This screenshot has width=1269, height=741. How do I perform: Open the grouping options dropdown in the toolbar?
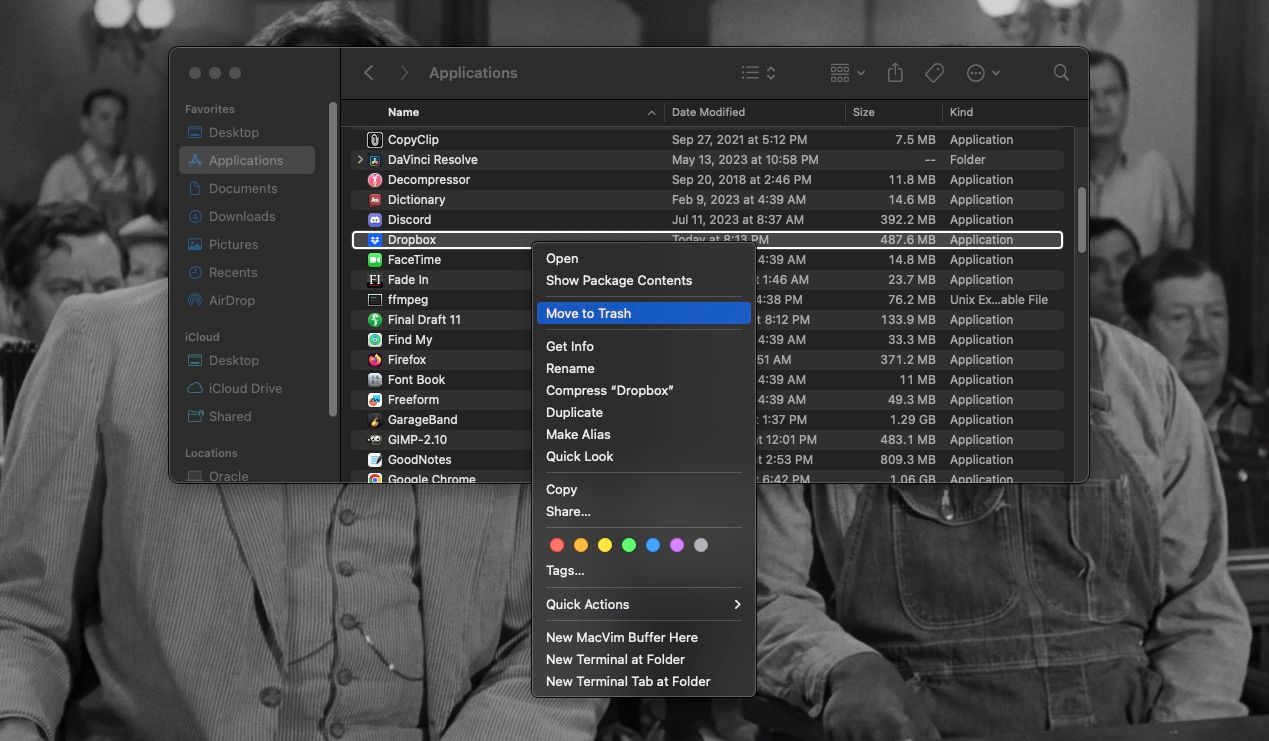[x=845, y=72]
